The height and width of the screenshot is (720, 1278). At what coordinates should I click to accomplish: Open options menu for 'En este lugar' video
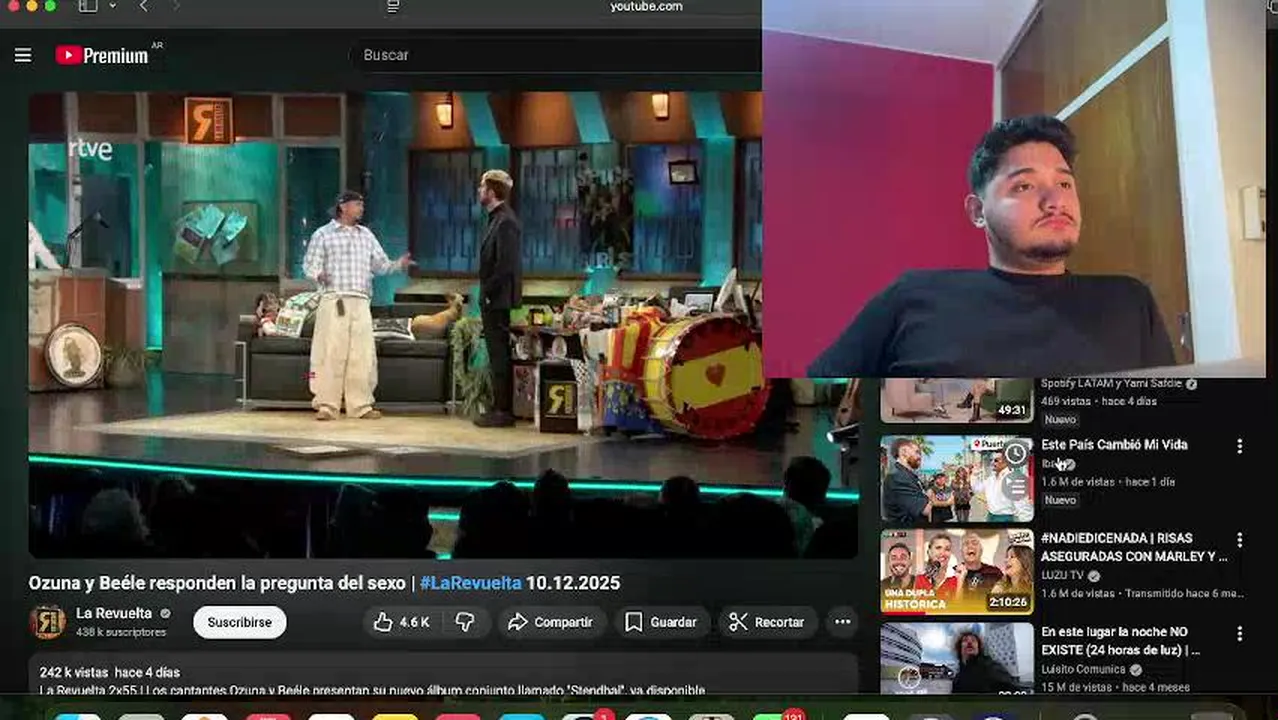(x=1239, y=634)
